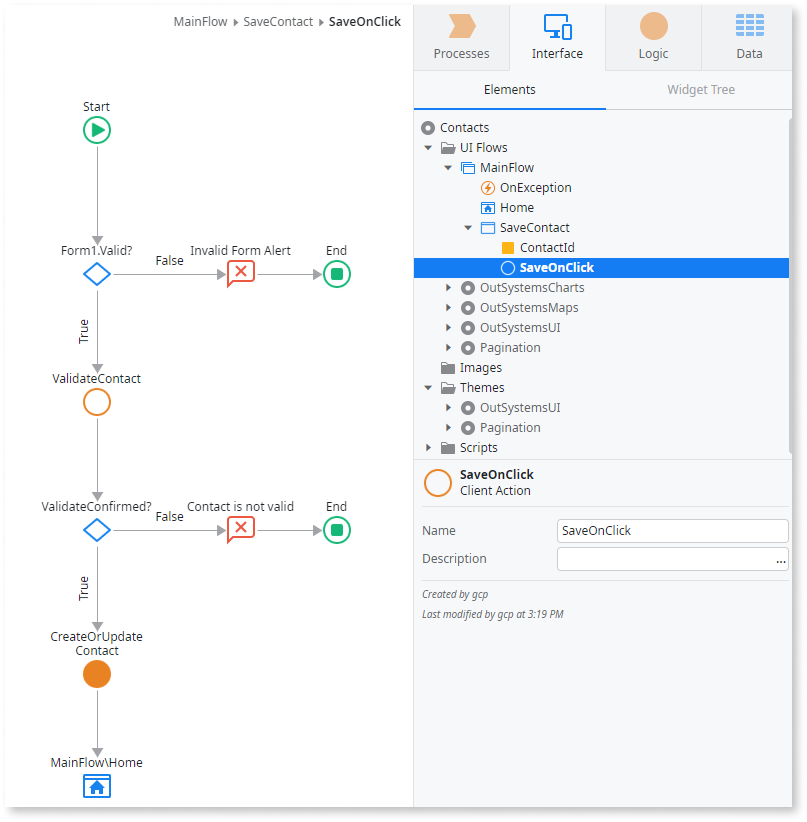Collapse the UI Flows folder
The width and height of the screenshot is (807, 822).
point(428,147)
